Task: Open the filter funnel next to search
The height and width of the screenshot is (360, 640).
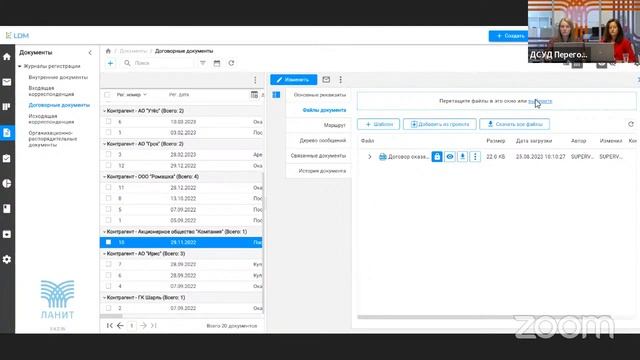Action: [203, 63]
